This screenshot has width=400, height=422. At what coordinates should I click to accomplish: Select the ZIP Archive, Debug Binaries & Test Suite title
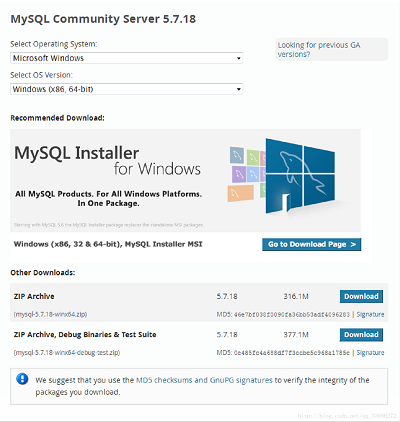click(x=85, y=335)
